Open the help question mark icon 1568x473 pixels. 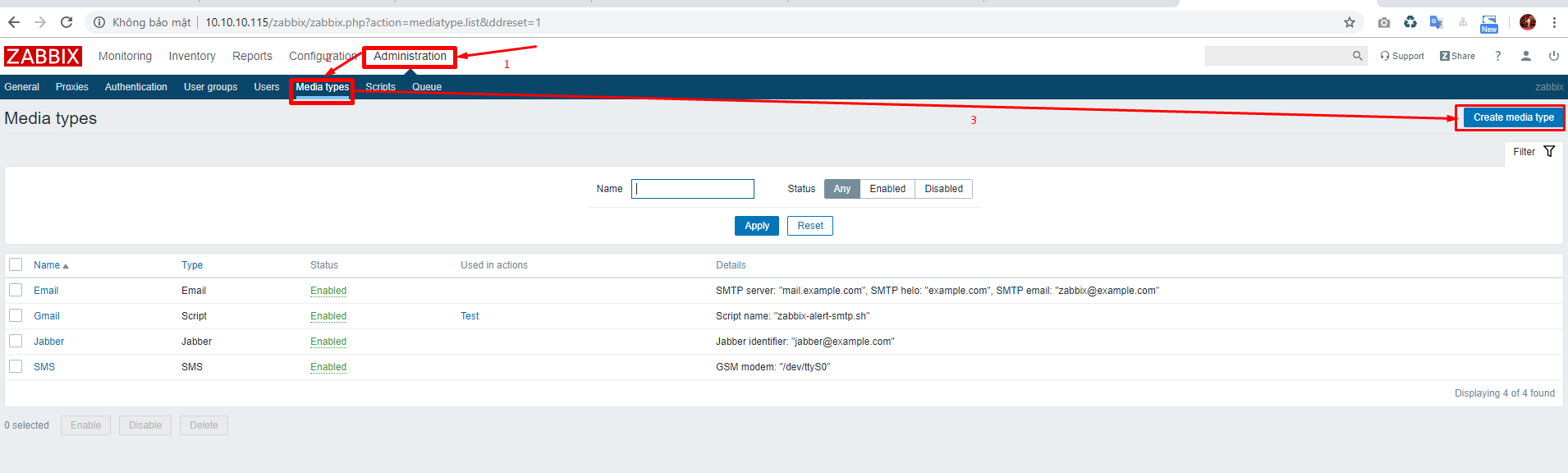1497,56
